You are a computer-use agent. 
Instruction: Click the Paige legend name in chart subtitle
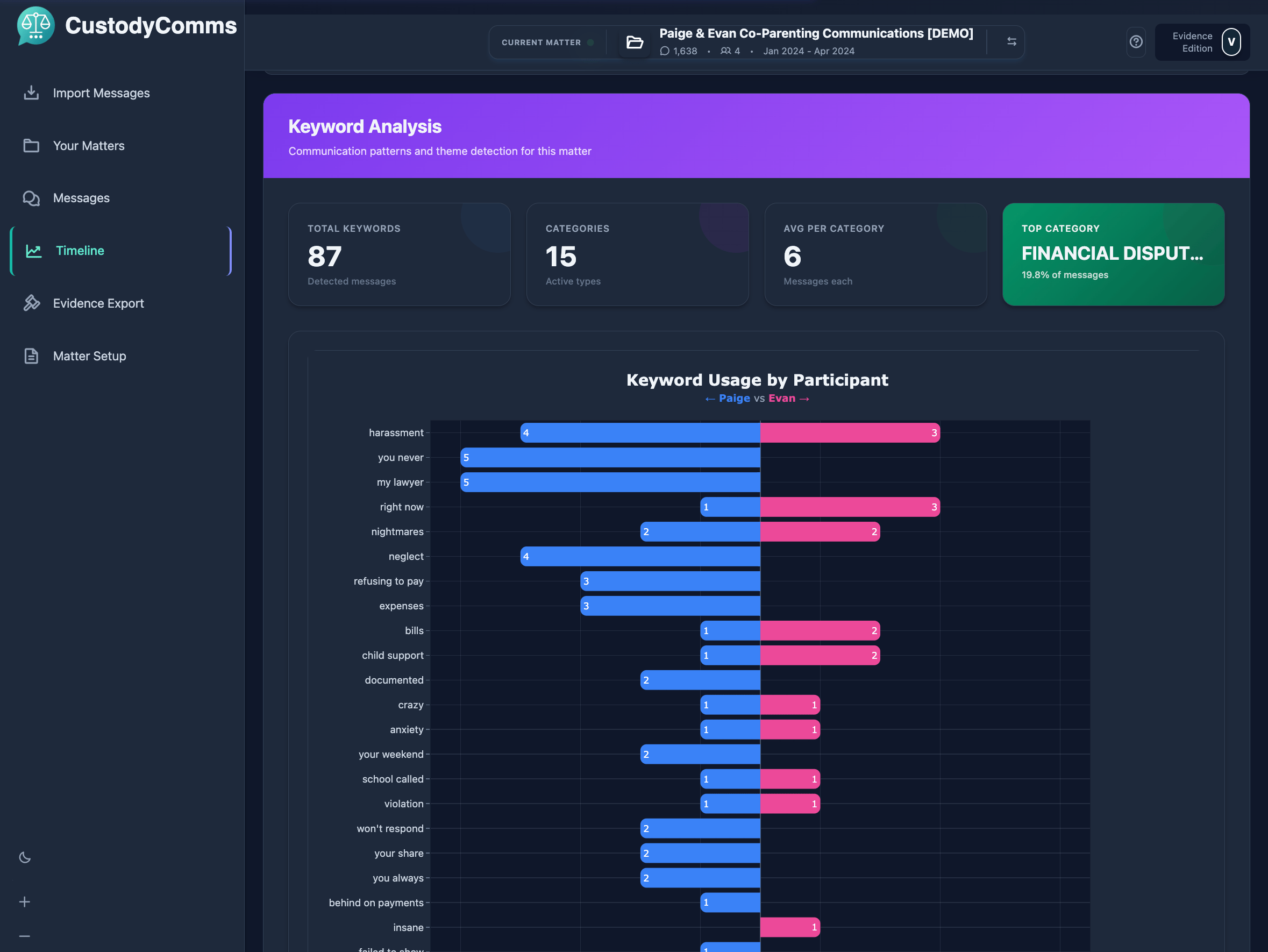[735, 398]
